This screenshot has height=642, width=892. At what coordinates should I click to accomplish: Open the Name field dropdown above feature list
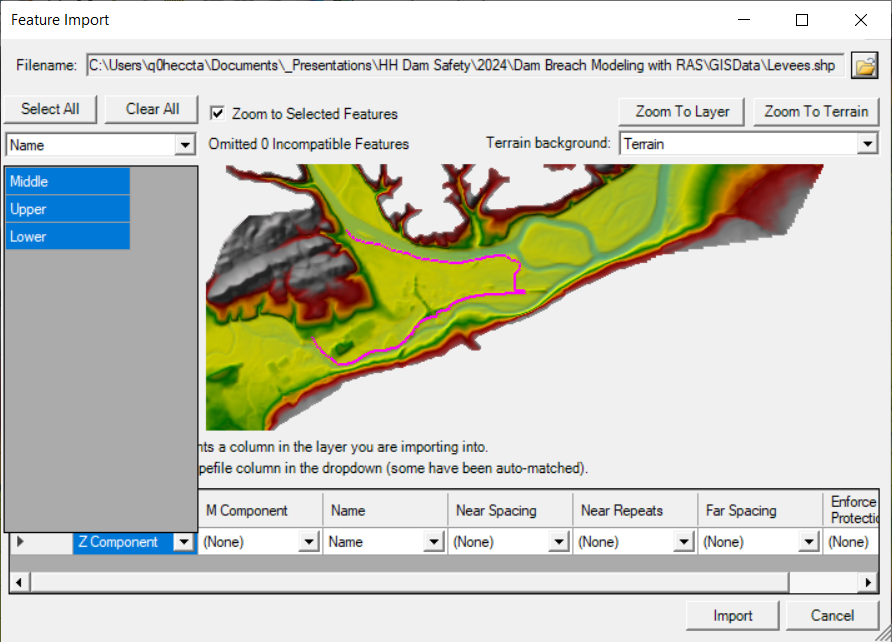[185, 145]
